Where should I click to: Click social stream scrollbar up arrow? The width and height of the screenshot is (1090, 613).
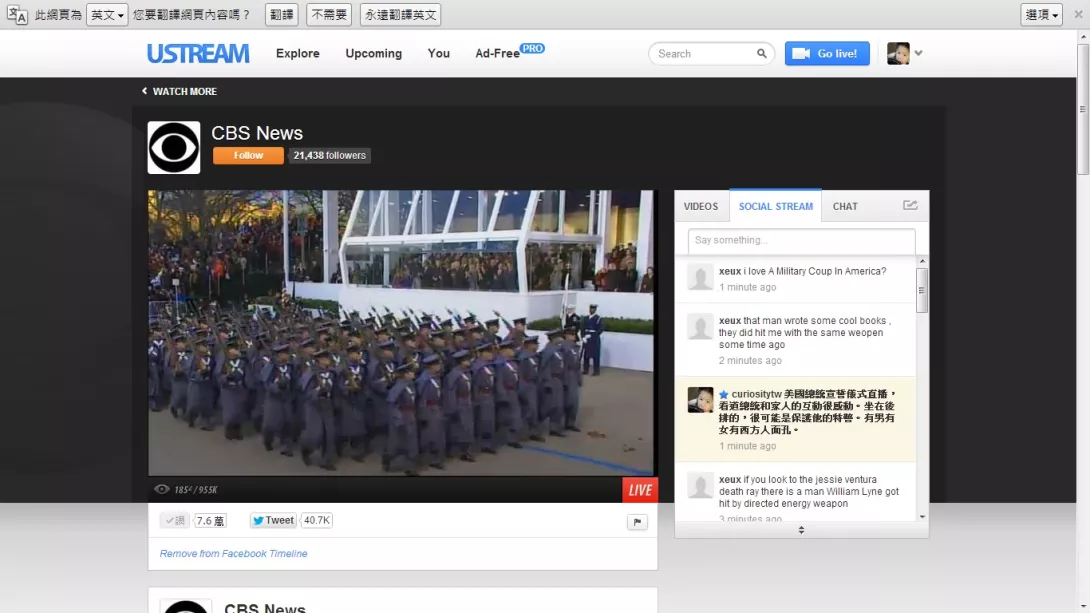coord(922,261)
